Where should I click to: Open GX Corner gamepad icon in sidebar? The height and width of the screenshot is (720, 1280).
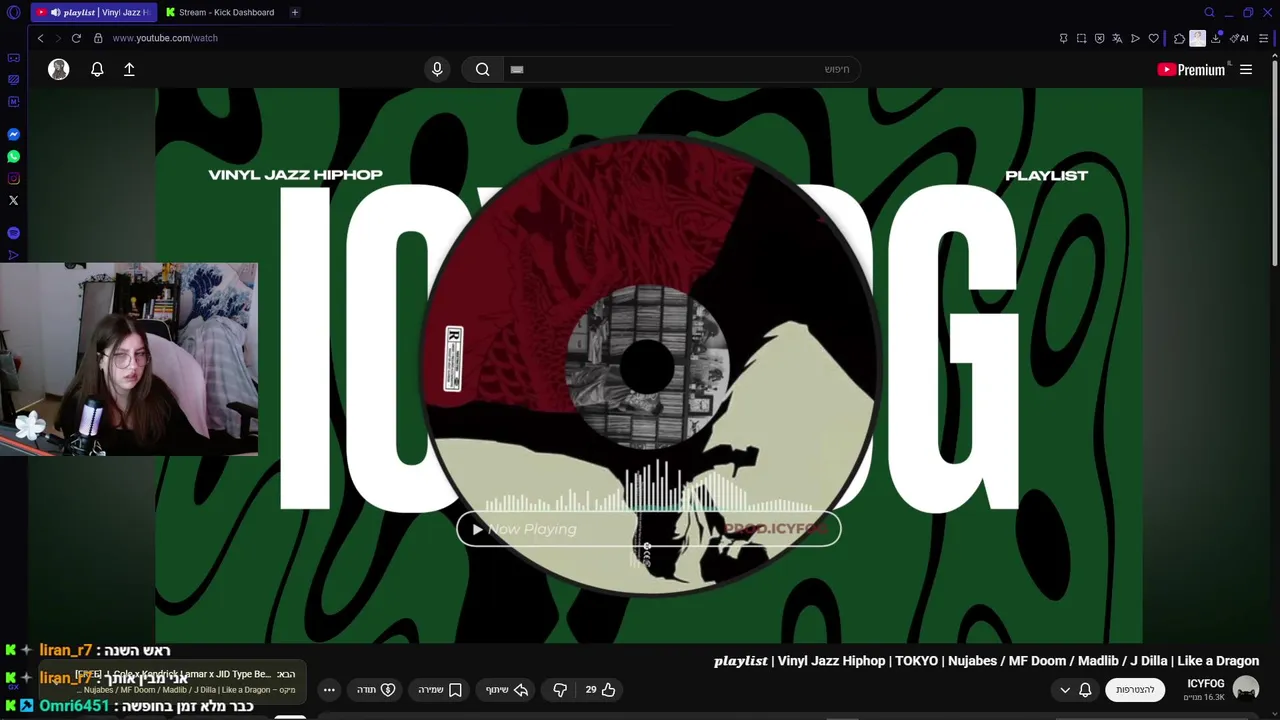pos(13,58)
